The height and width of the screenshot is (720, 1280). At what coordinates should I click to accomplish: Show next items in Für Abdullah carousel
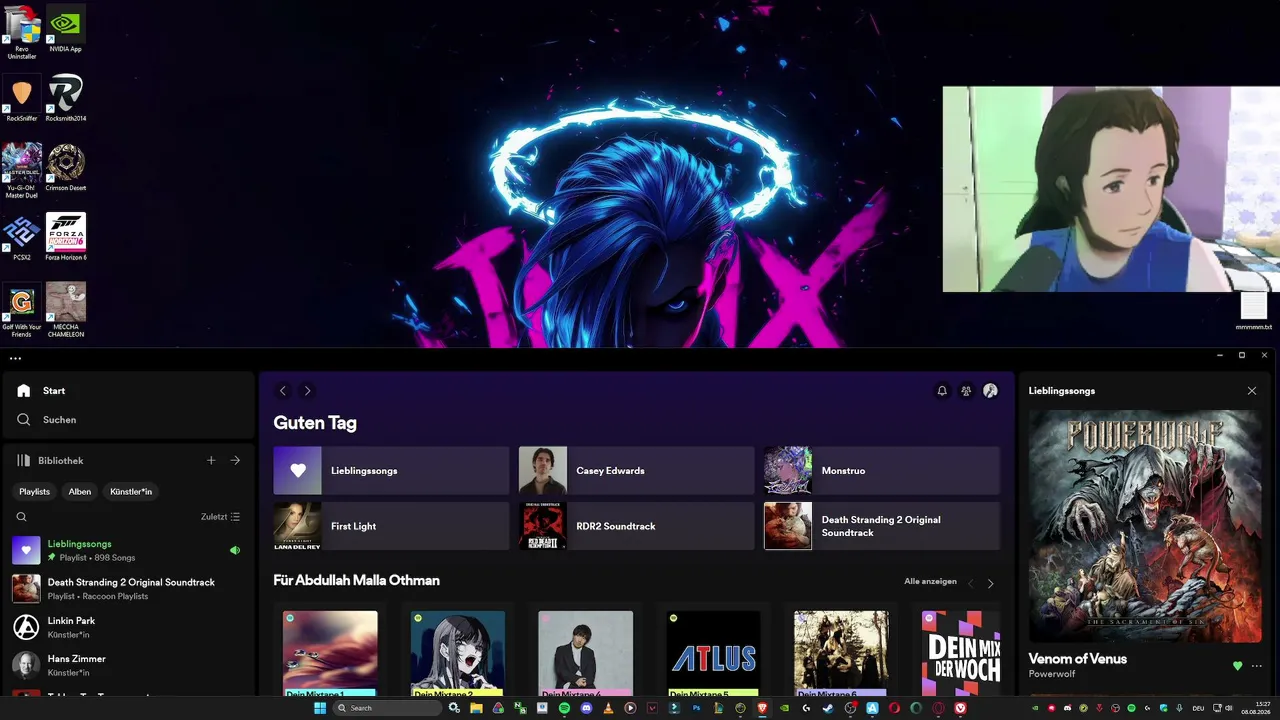991,583
